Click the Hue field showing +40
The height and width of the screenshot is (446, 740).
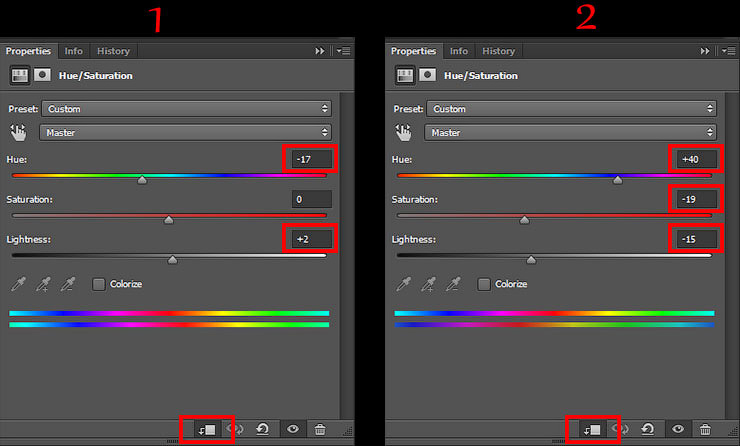point(697,159)
